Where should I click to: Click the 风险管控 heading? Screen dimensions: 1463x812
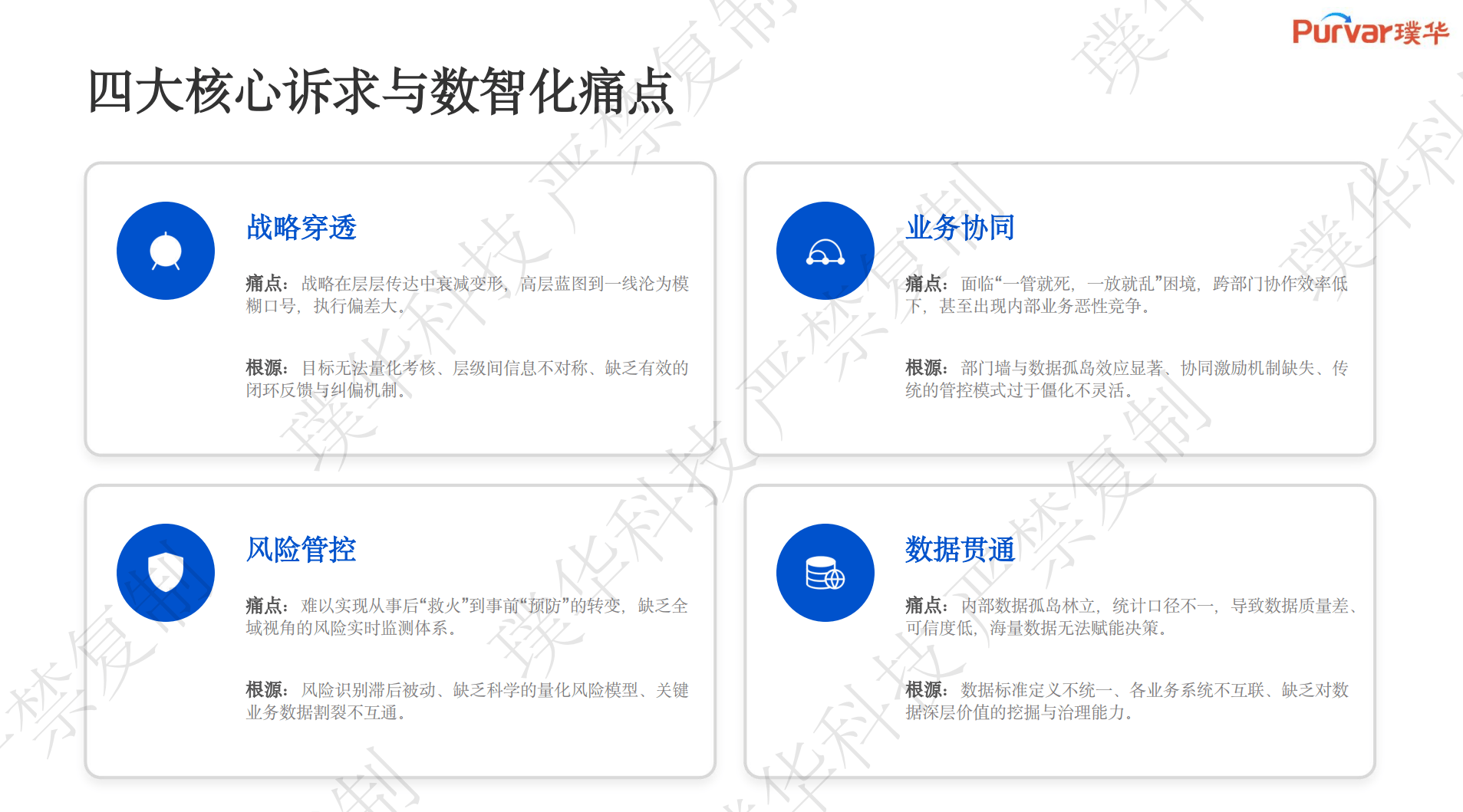tap(301, 550)
